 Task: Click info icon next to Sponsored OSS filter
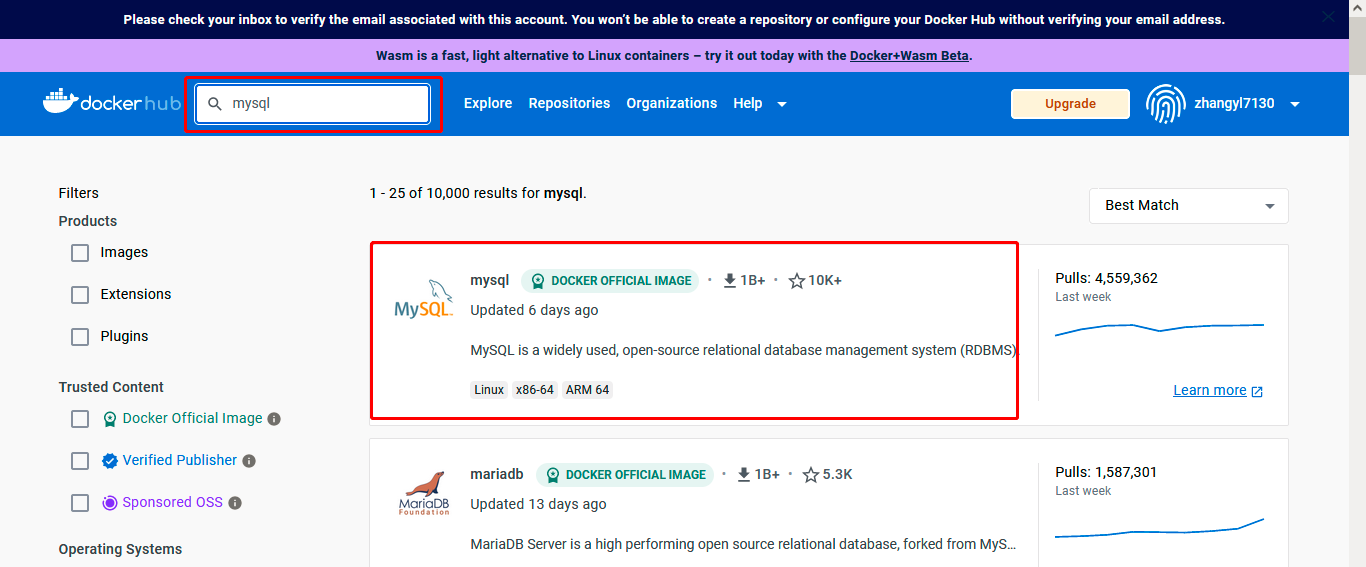tap(235, 503)
